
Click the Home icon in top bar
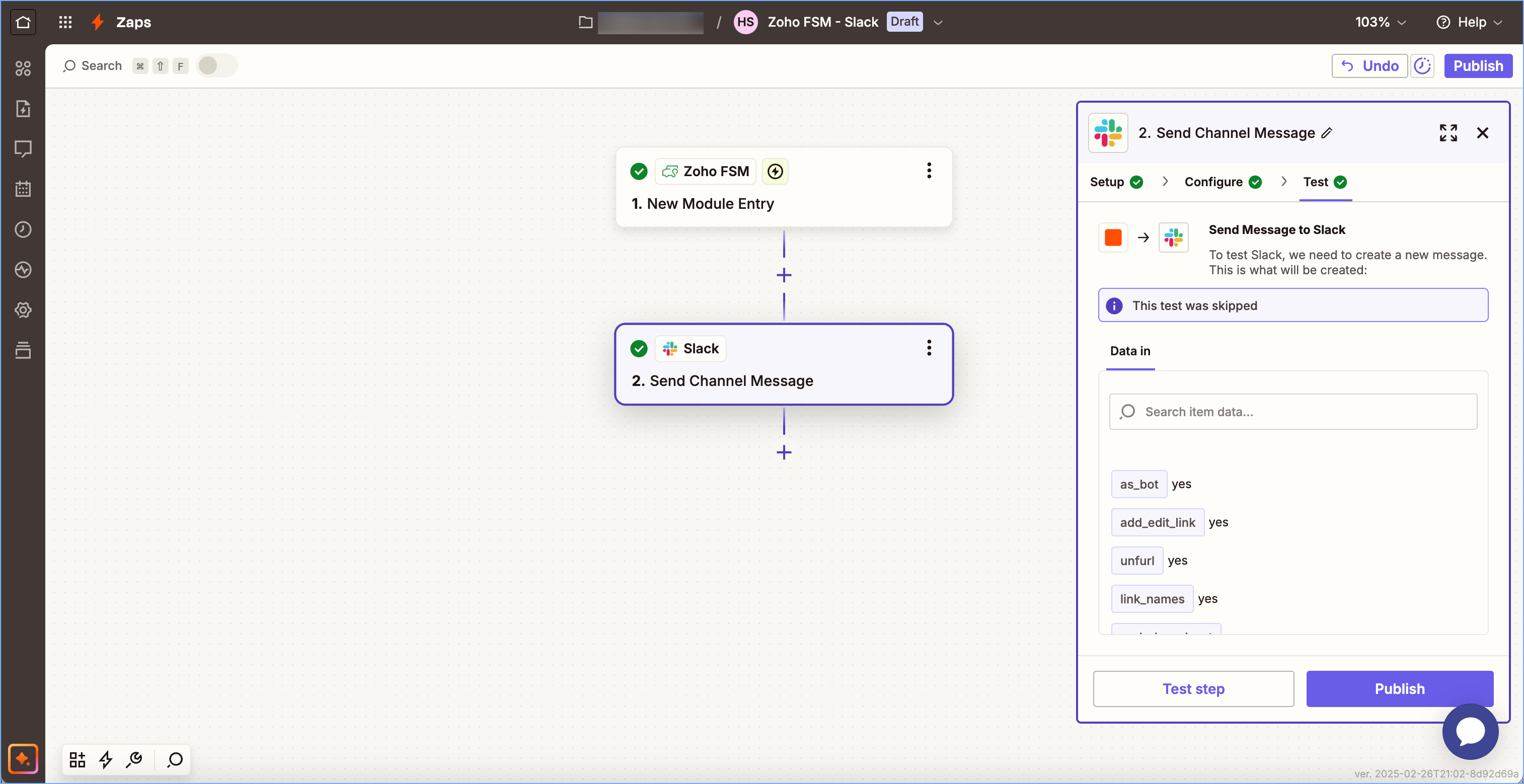coord(23,22)
